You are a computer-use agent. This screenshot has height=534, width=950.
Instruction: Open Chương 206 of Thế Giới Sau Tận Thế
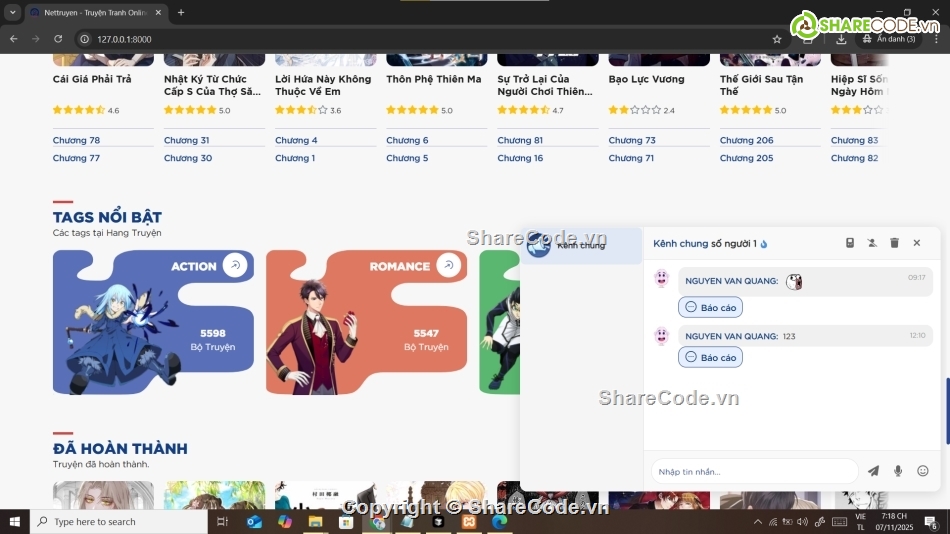[746, 141]
